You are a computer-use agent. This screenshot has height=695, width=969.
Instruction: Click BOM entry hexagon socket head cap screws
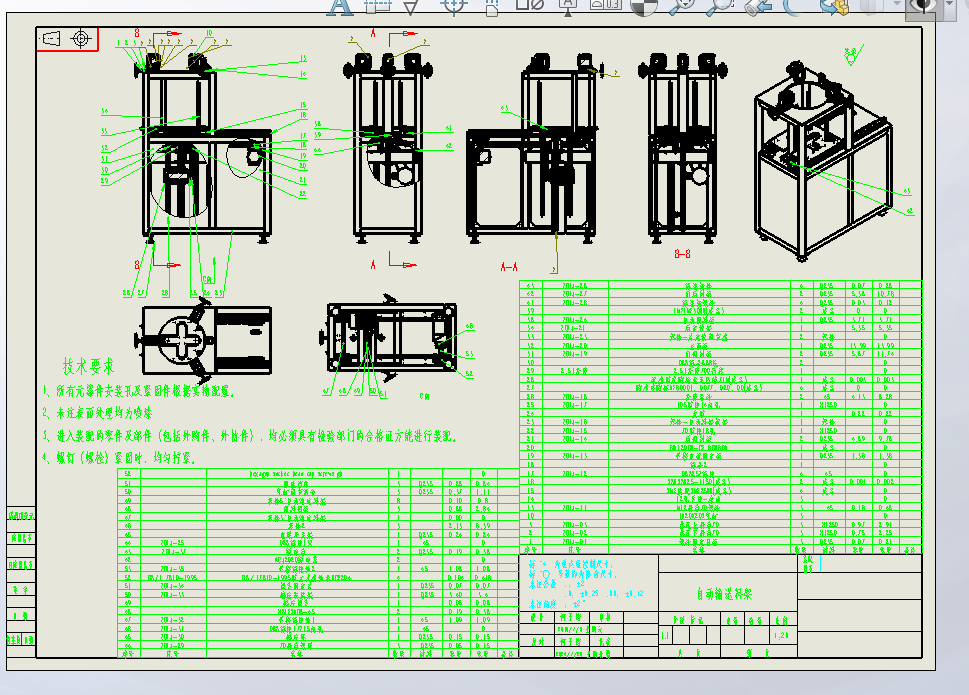pos(296,474)
